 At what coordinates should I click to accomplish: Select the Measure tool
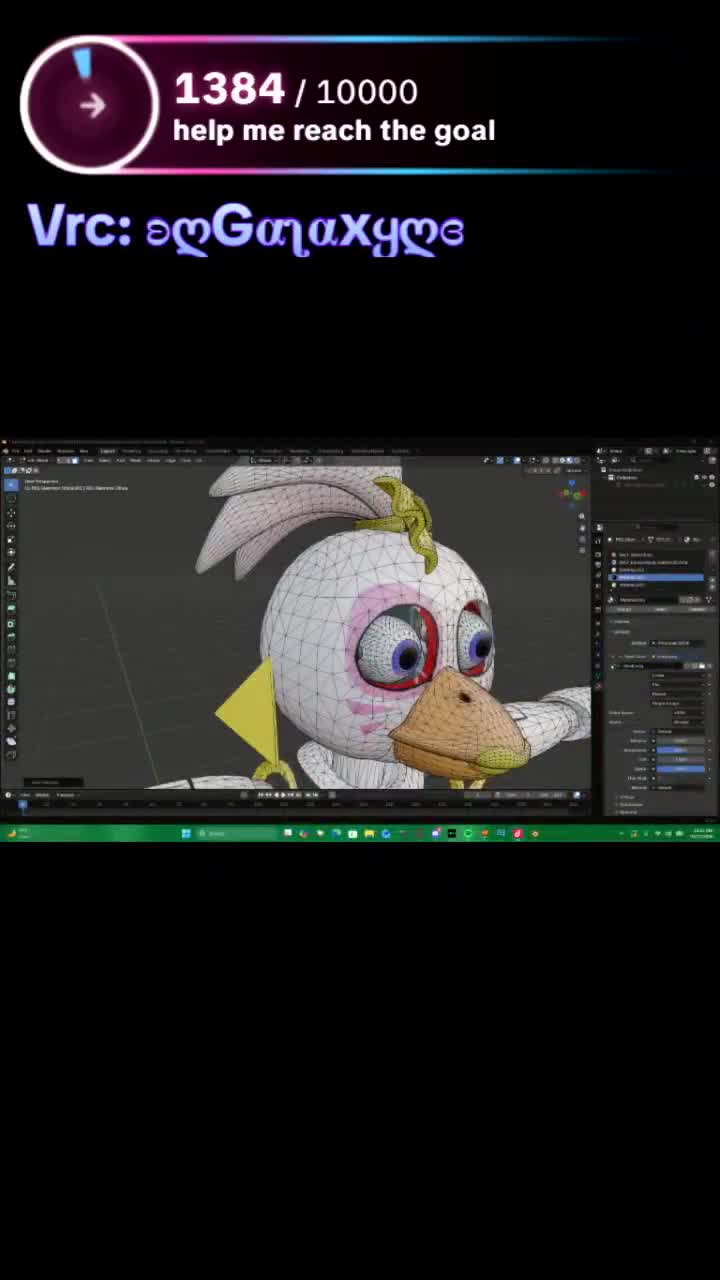click(11, 581)
